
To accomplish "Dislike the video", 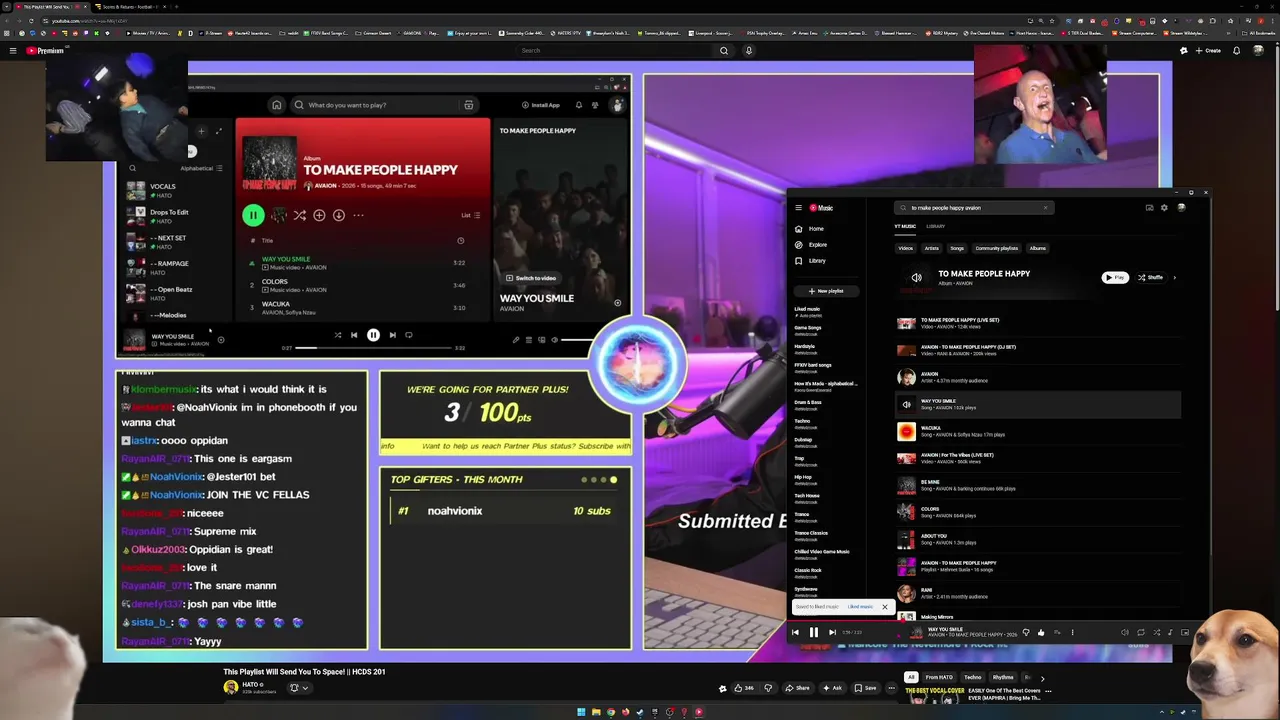I will point(768,688).
